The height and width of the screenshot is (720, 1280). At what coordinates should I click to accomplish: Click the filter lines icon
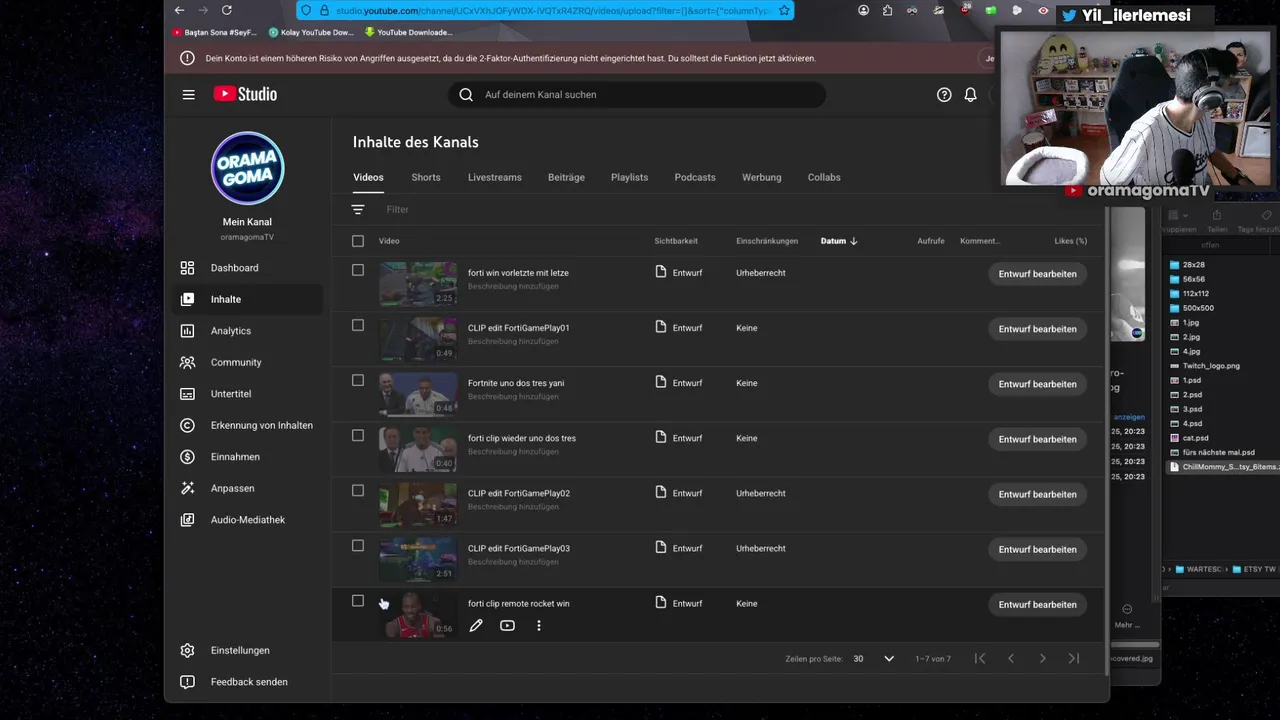[x=358, y=209]
